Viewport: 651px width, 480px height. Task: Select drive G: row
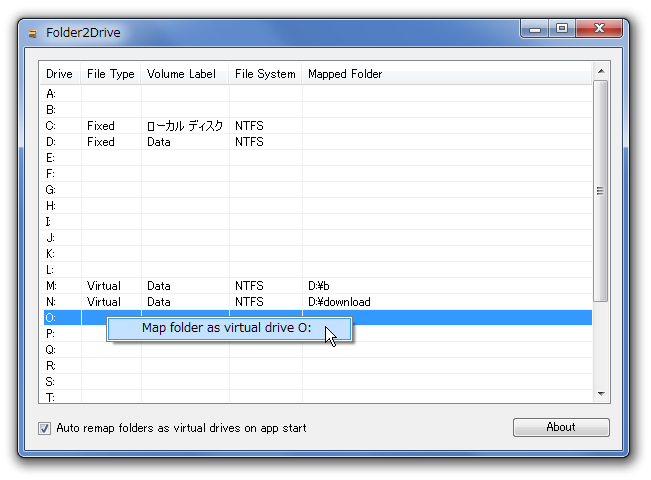(316, 190)
